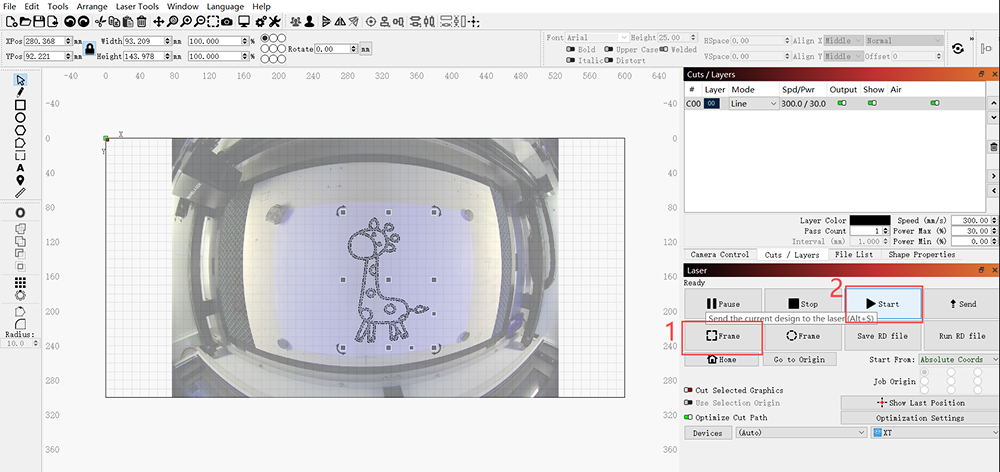Screen dimensions: 1000x472
Task: Delete the selection with the trash can icon
Action: pyautogui.click(x=142, y=21)
